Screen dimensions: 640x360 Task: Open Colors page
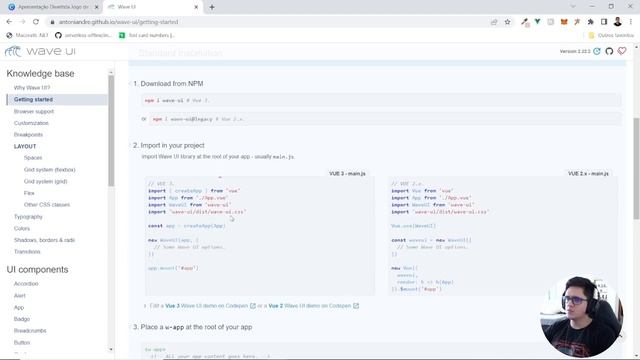(22, 229)
